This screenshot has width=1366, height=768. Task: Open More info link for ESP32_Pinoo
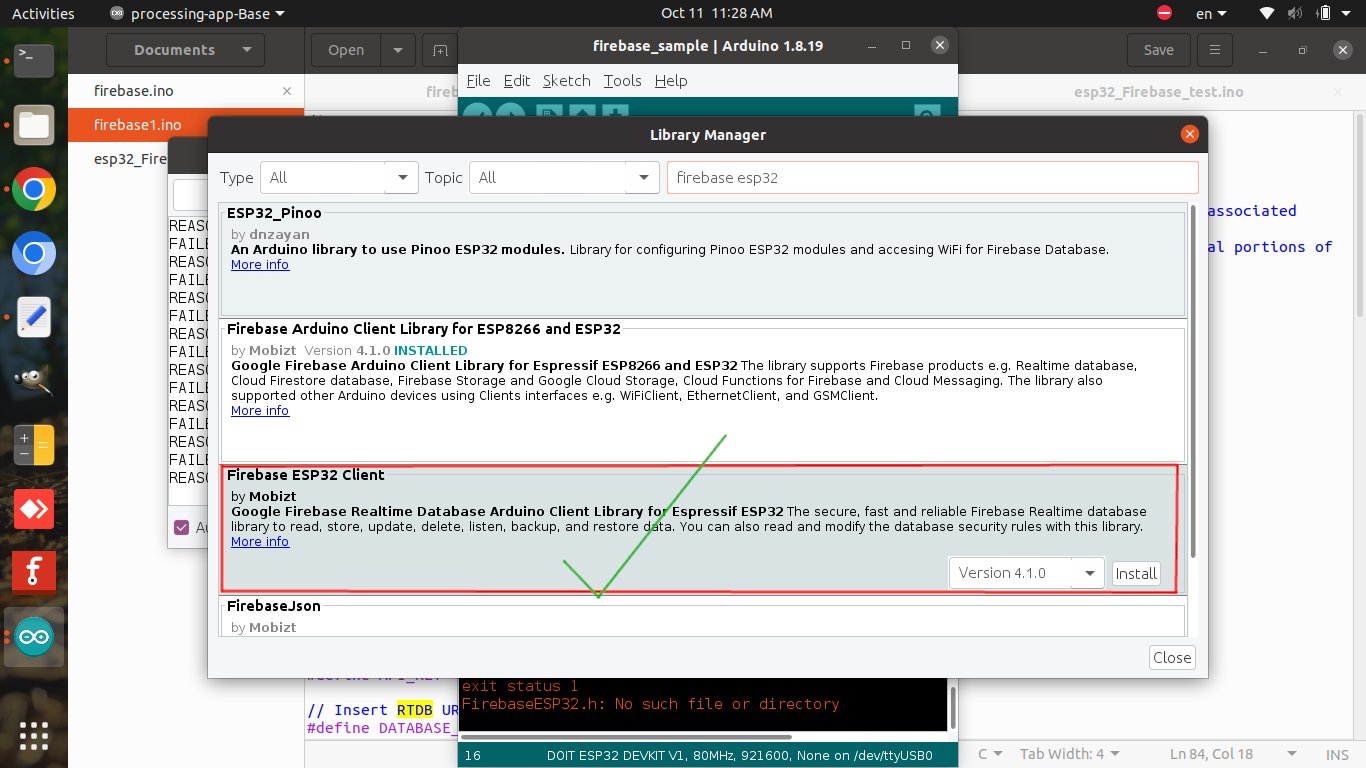[260, 265]
